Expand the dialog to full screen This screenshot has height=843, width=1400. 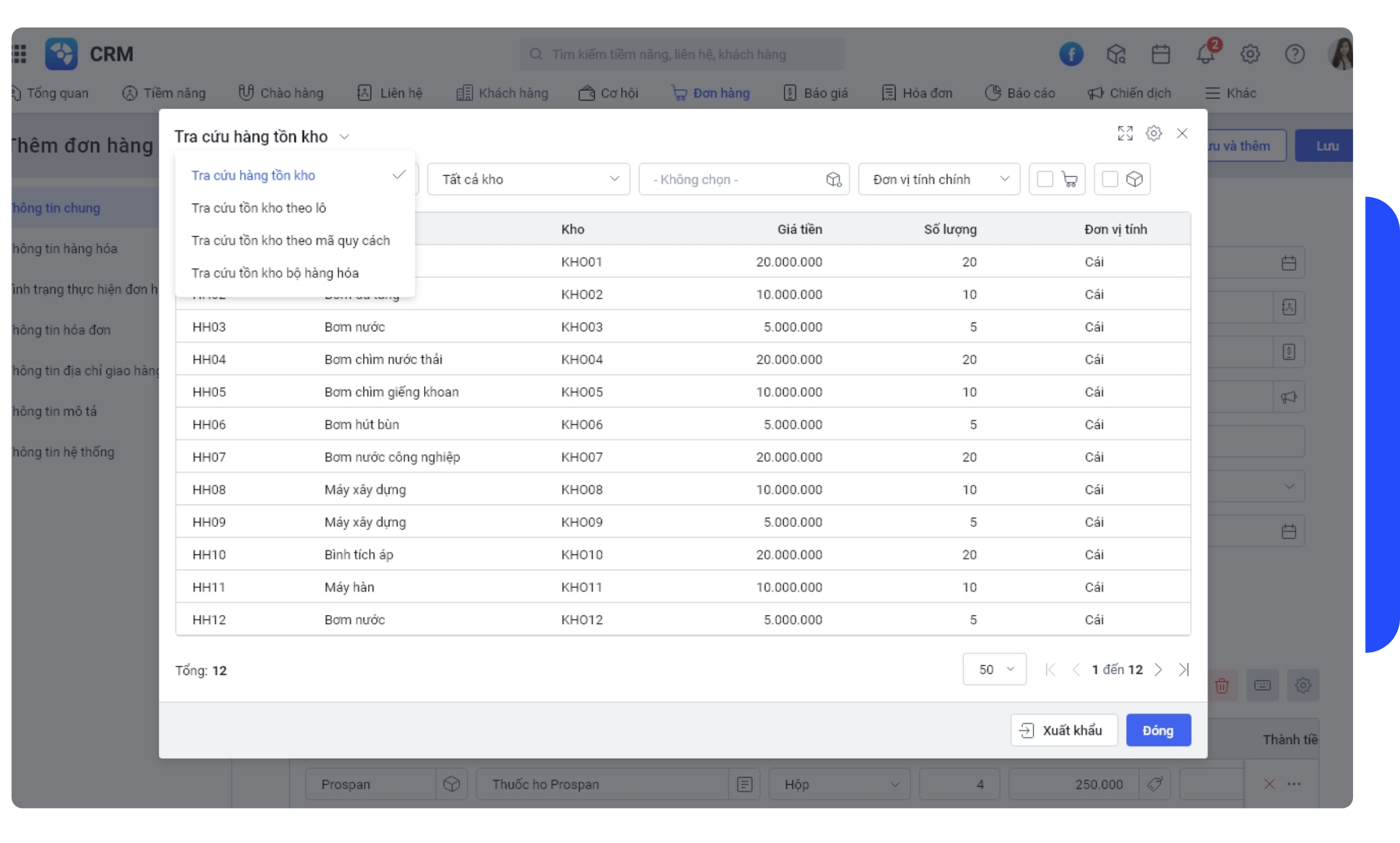pos(1125,133)
